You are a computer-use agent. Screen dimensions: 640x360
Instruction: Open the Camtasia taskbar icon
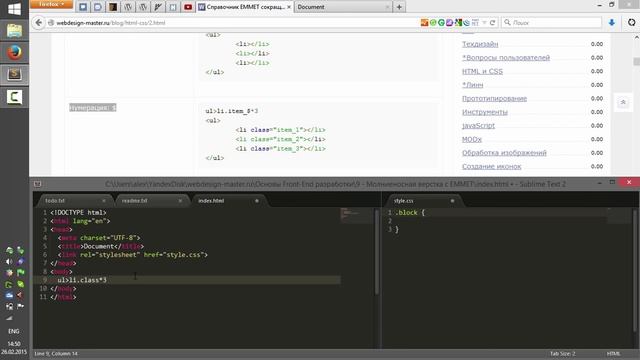tap(14, 97)
